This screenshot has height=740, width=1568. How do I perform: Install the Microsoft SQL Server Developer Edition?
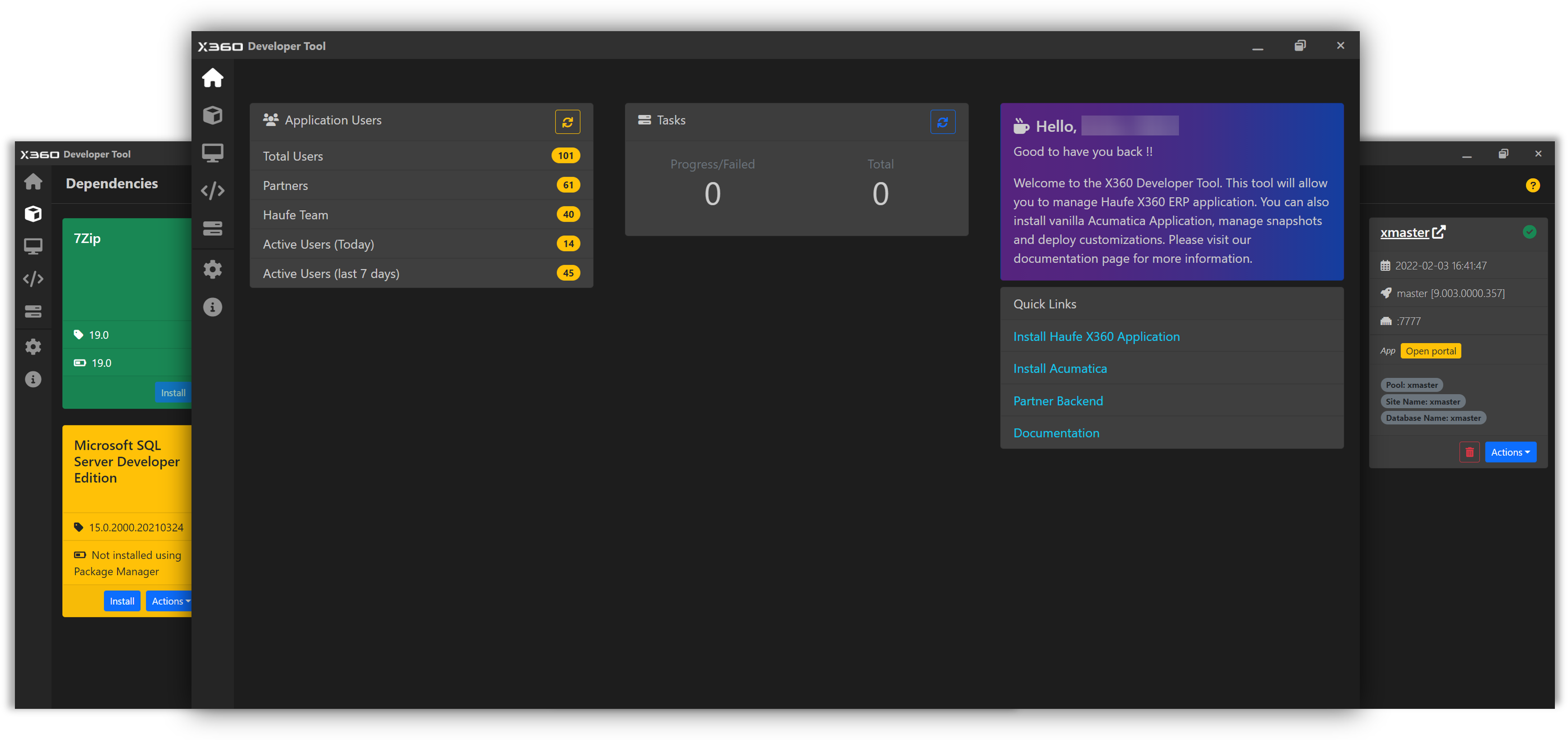pos(122,601)
